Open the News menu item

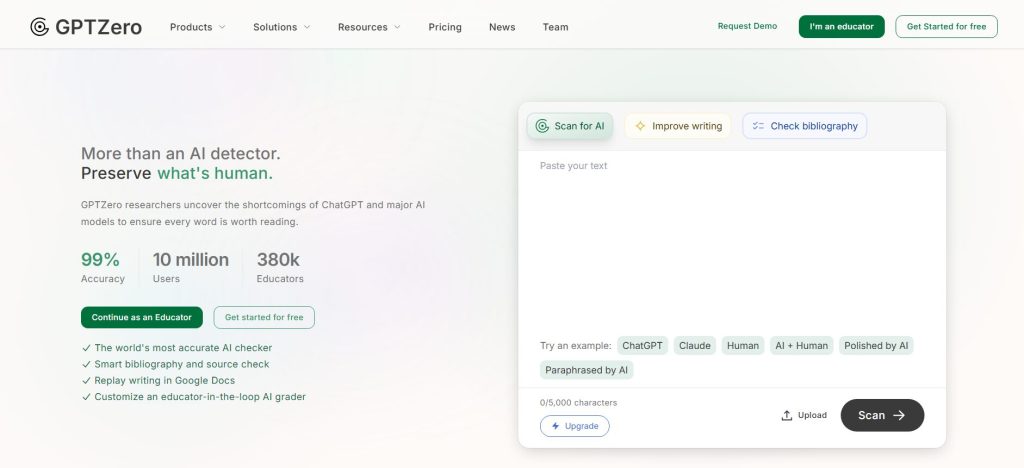(502, 27)
